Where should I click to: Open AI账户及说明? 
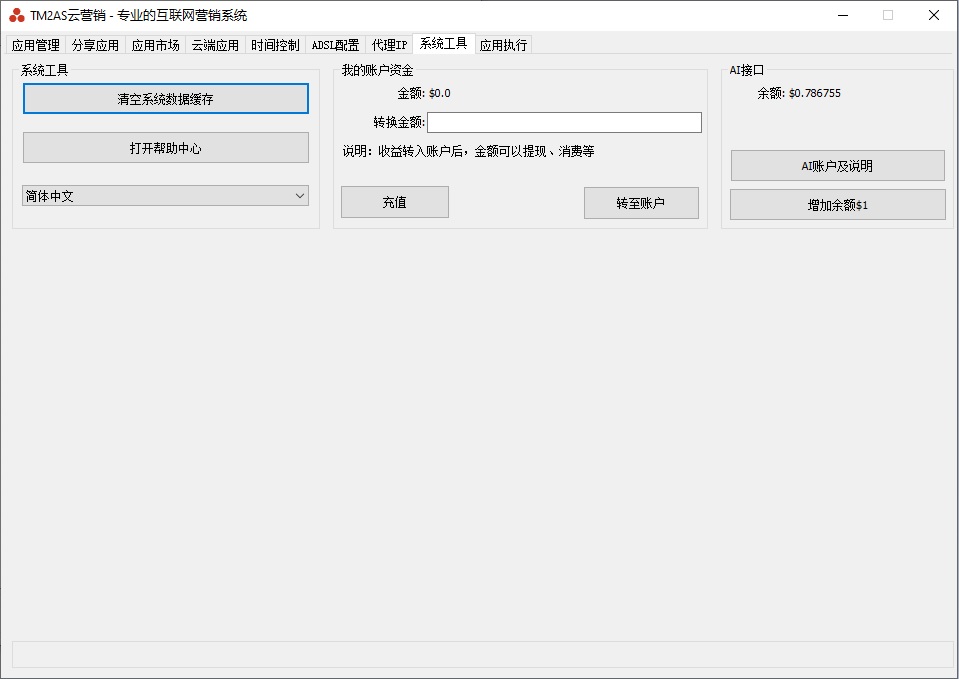click(x=837, y=166)
